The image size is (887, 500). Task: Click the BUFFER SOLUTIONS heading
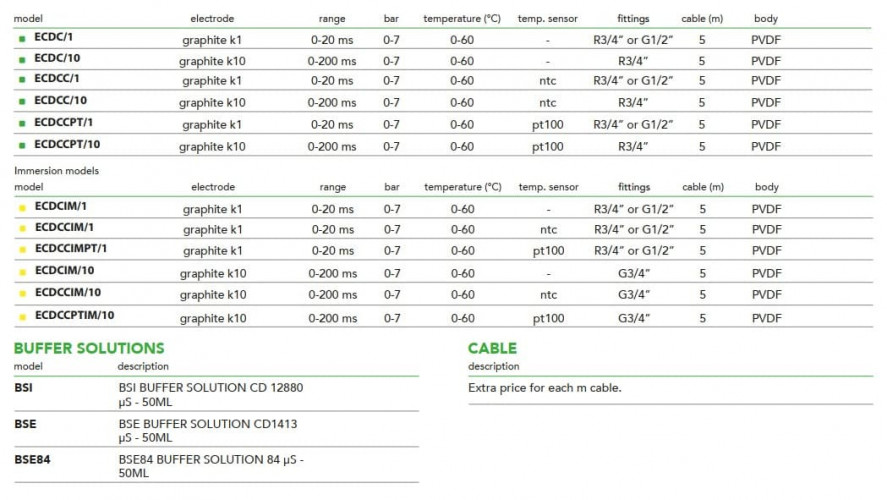[x=89, y=348]
